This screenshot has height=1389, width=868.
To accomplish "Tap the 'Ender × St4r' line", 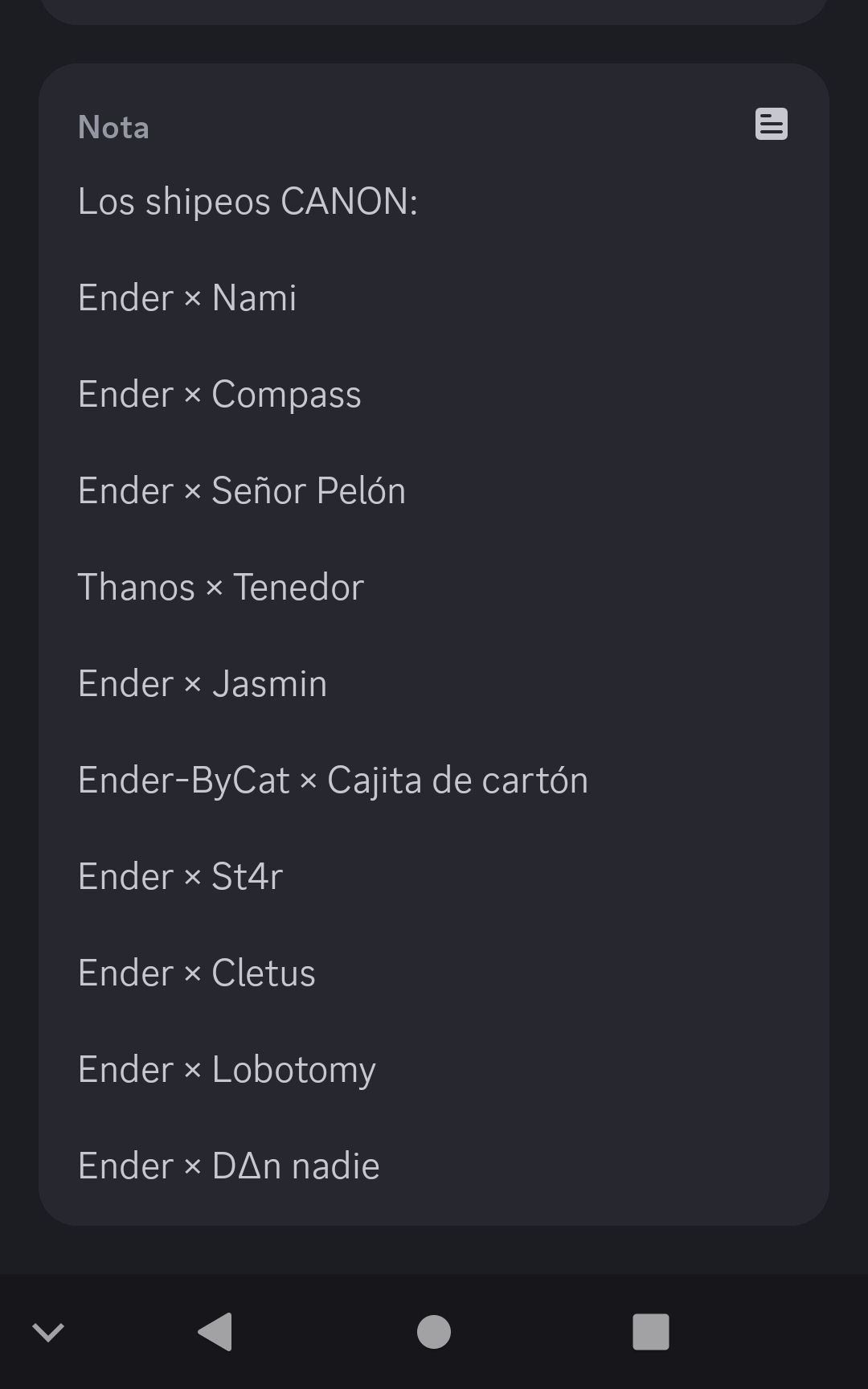I will pyautogui.click(x=181, y=877).
